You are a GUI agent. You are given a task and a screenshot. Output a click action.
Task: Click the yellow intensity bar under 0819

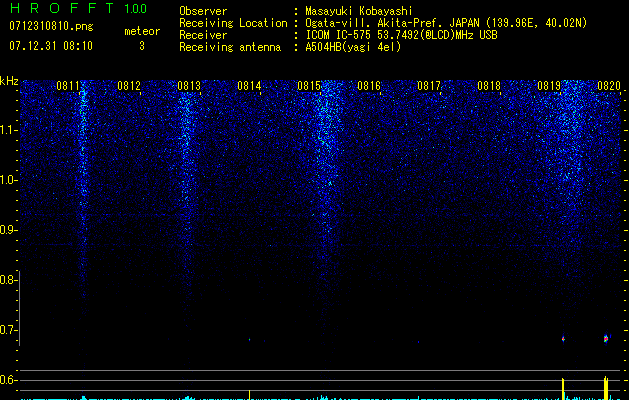[563, 389]
